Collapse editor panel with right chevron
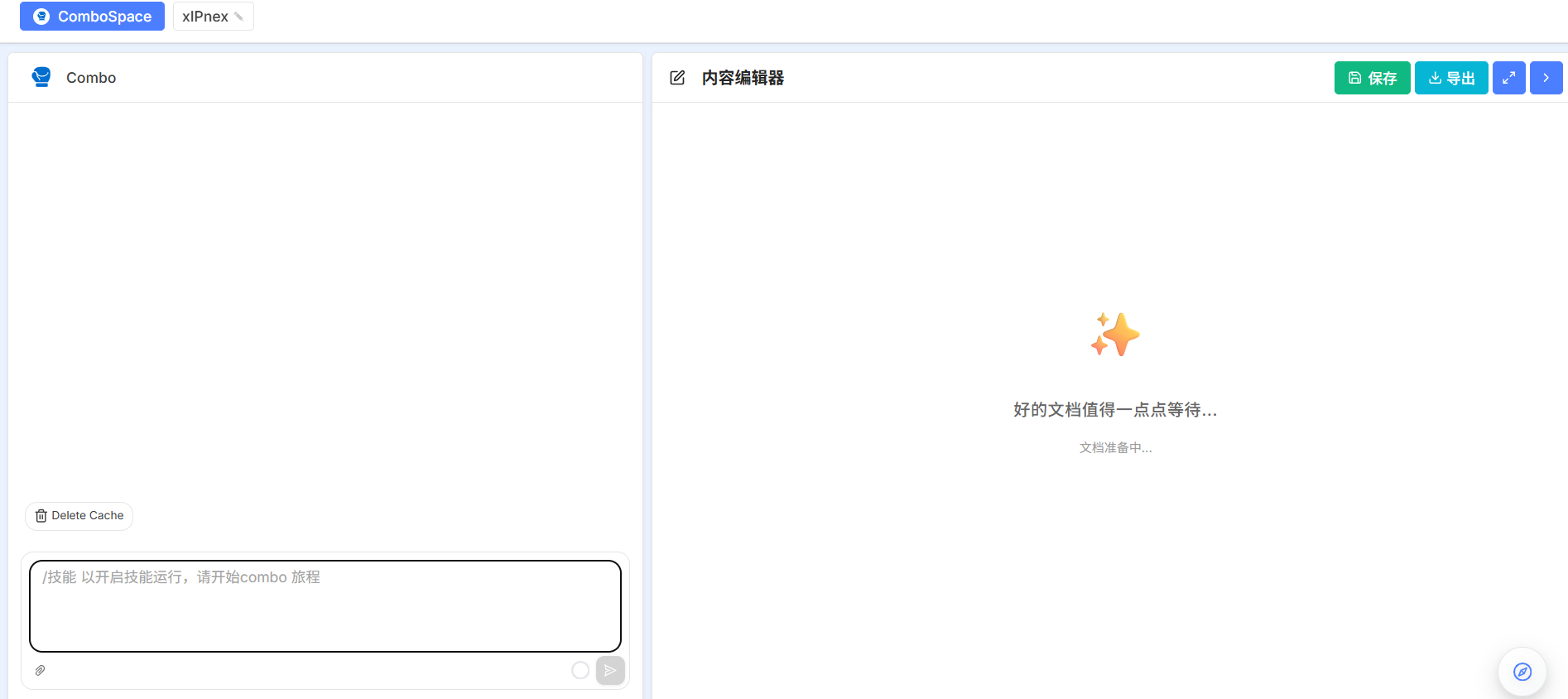Screen dimensions: 1568x699 (1546, 78)
